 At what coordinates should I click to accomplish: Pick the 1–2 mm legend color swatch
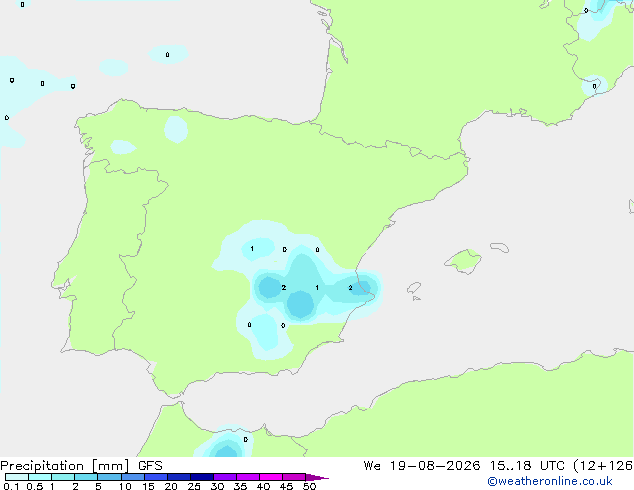(63, 477)
